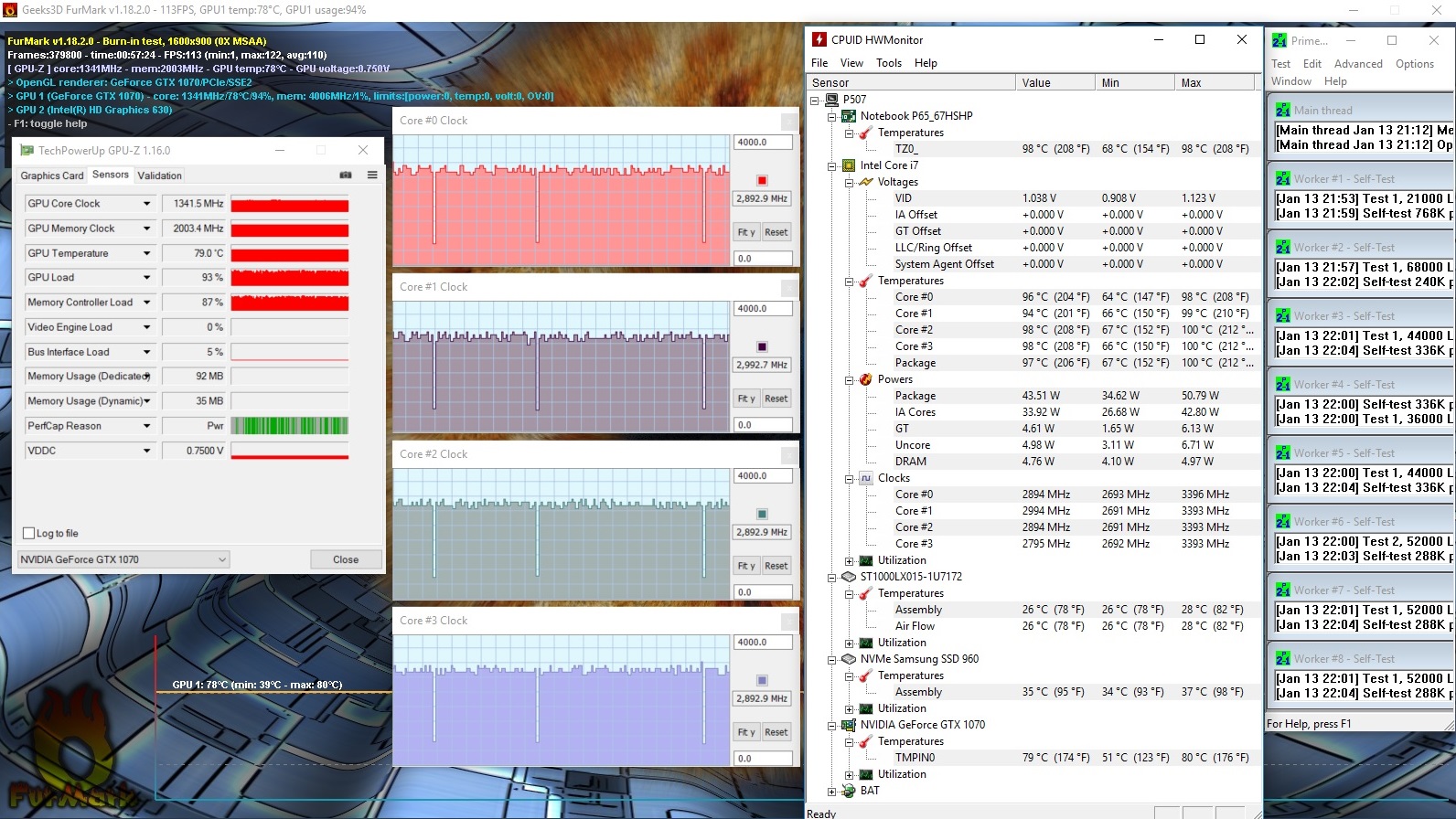Click the CPUID HWMonitor title bar icon
This screenshot has width=1456, height=819.
(x=820, y=39)
